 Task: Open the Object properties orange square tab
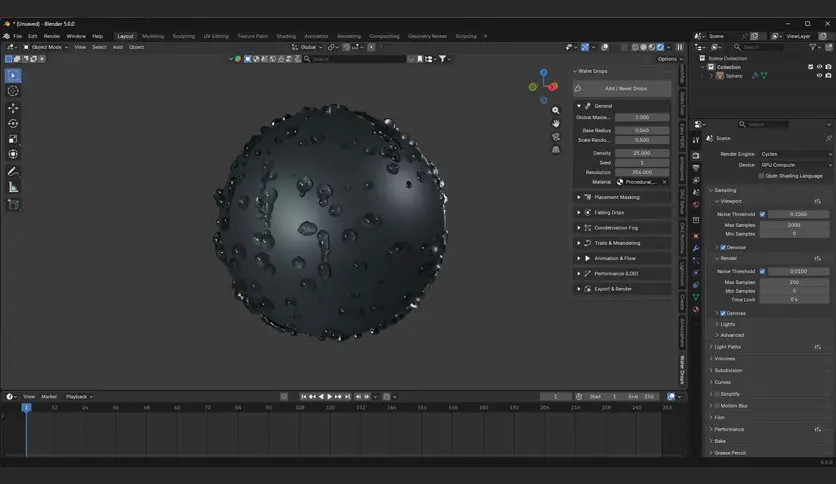tap(696, 236)
